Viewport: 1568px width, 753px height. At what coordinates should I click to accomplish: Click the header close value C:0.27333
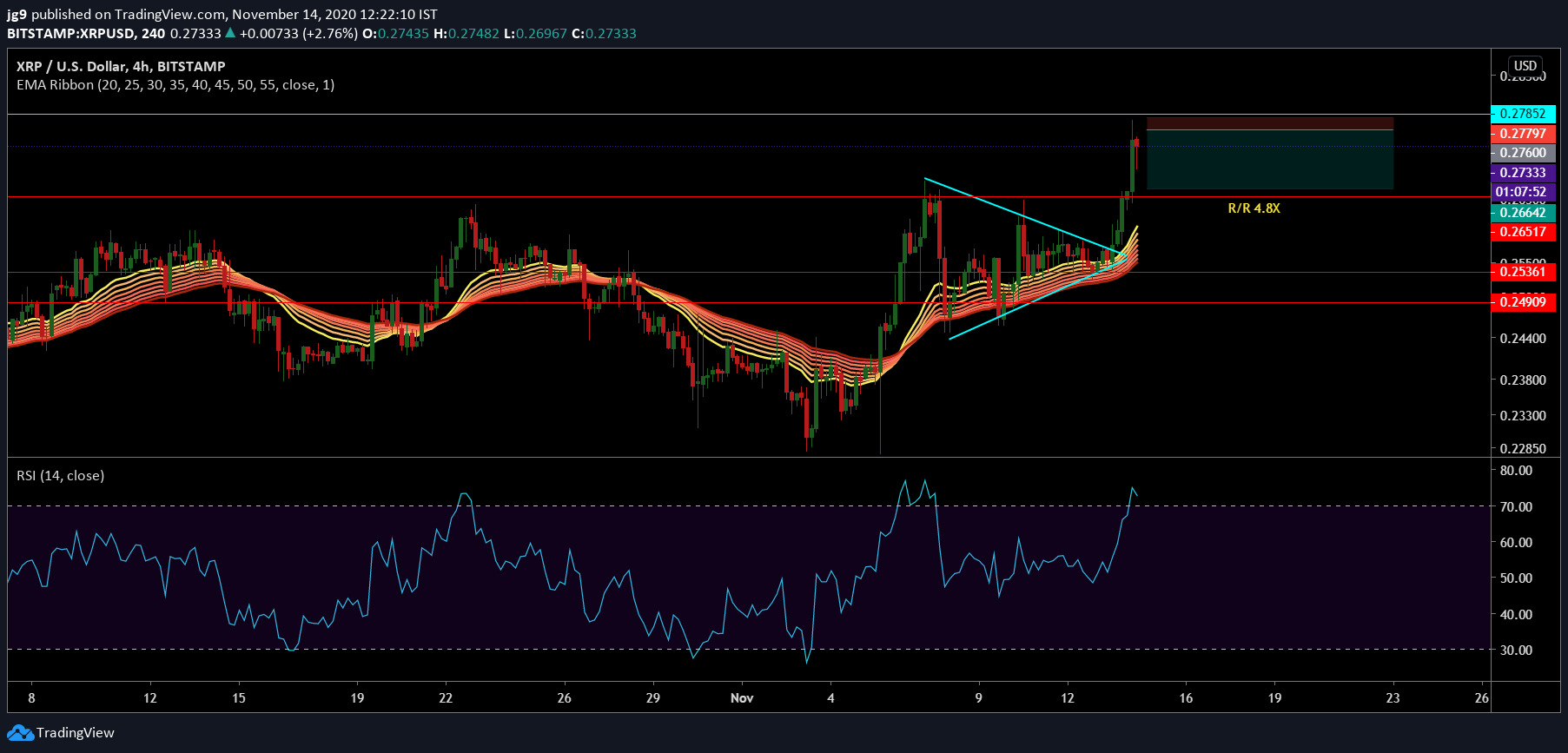(604, 34)
